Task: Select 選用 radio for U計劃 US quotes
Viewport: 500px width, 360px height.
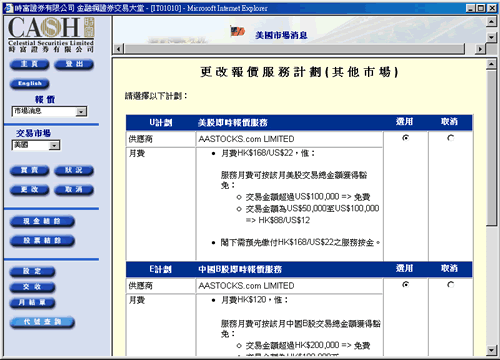Action: tap(406, 138)
